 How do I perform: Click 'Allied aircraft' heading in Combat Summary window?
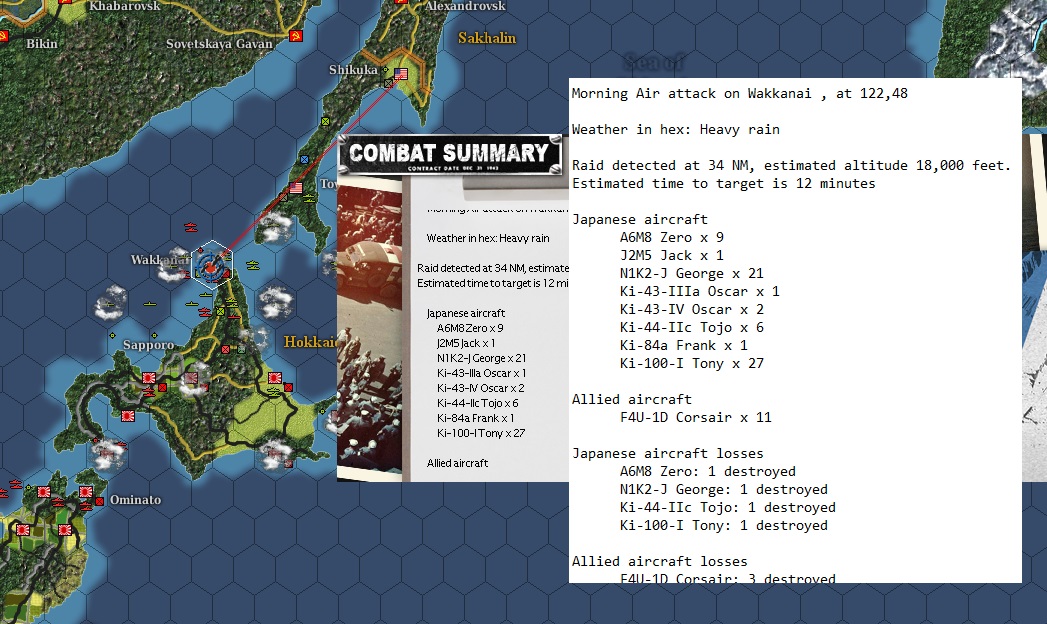pyautogui.click(x=457, y=463)
